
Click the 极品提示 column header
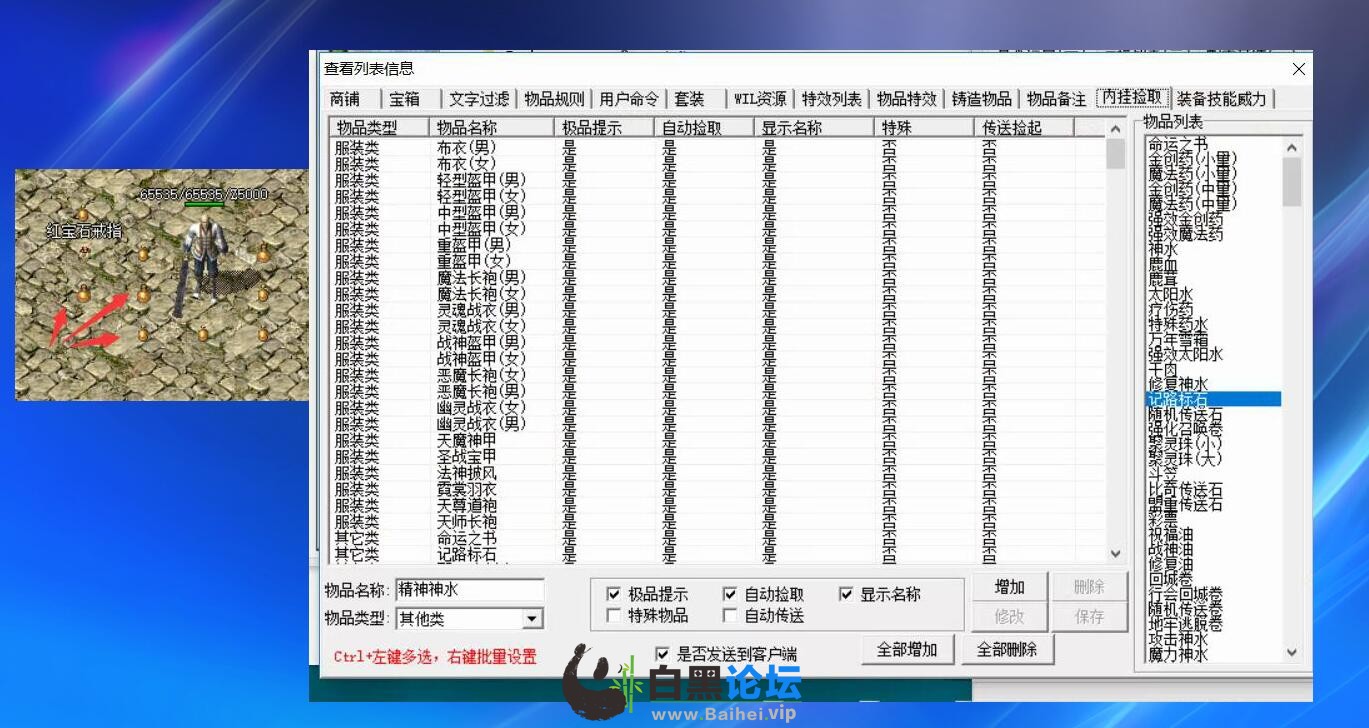pyautogui.click(x=604, y=128)
